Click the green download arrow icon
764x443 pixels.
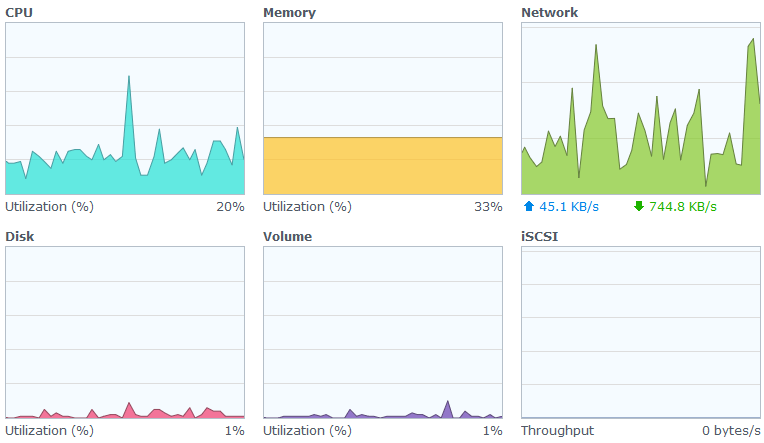click(x=639, y=207)
